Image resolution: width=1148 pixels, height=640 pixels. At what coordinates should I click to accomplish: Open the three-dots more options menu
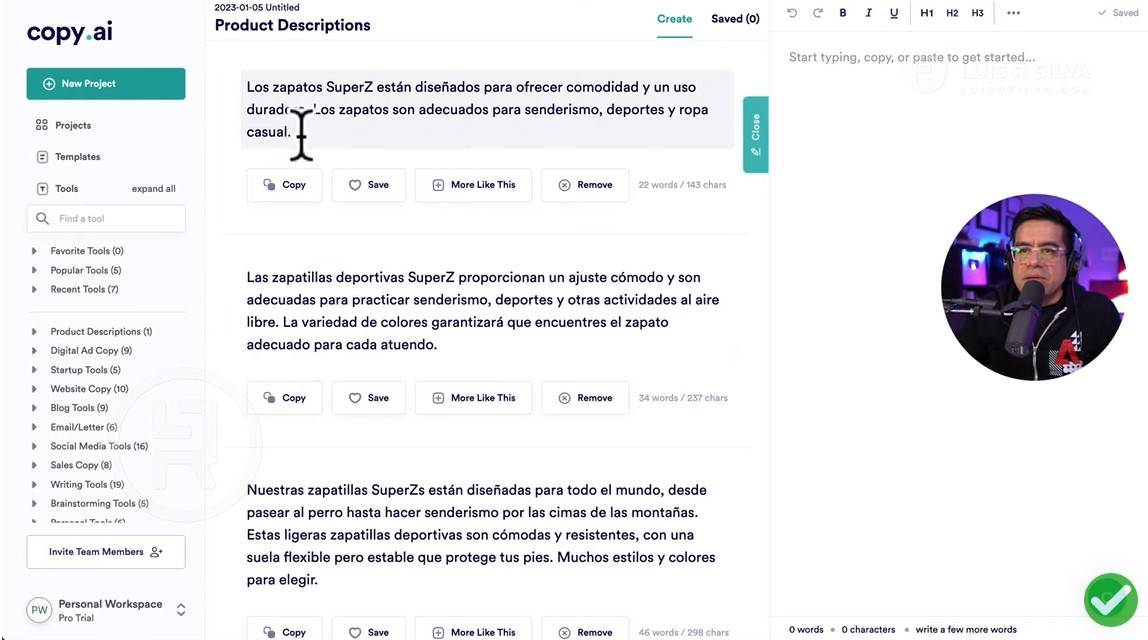tap(1013, 12)
